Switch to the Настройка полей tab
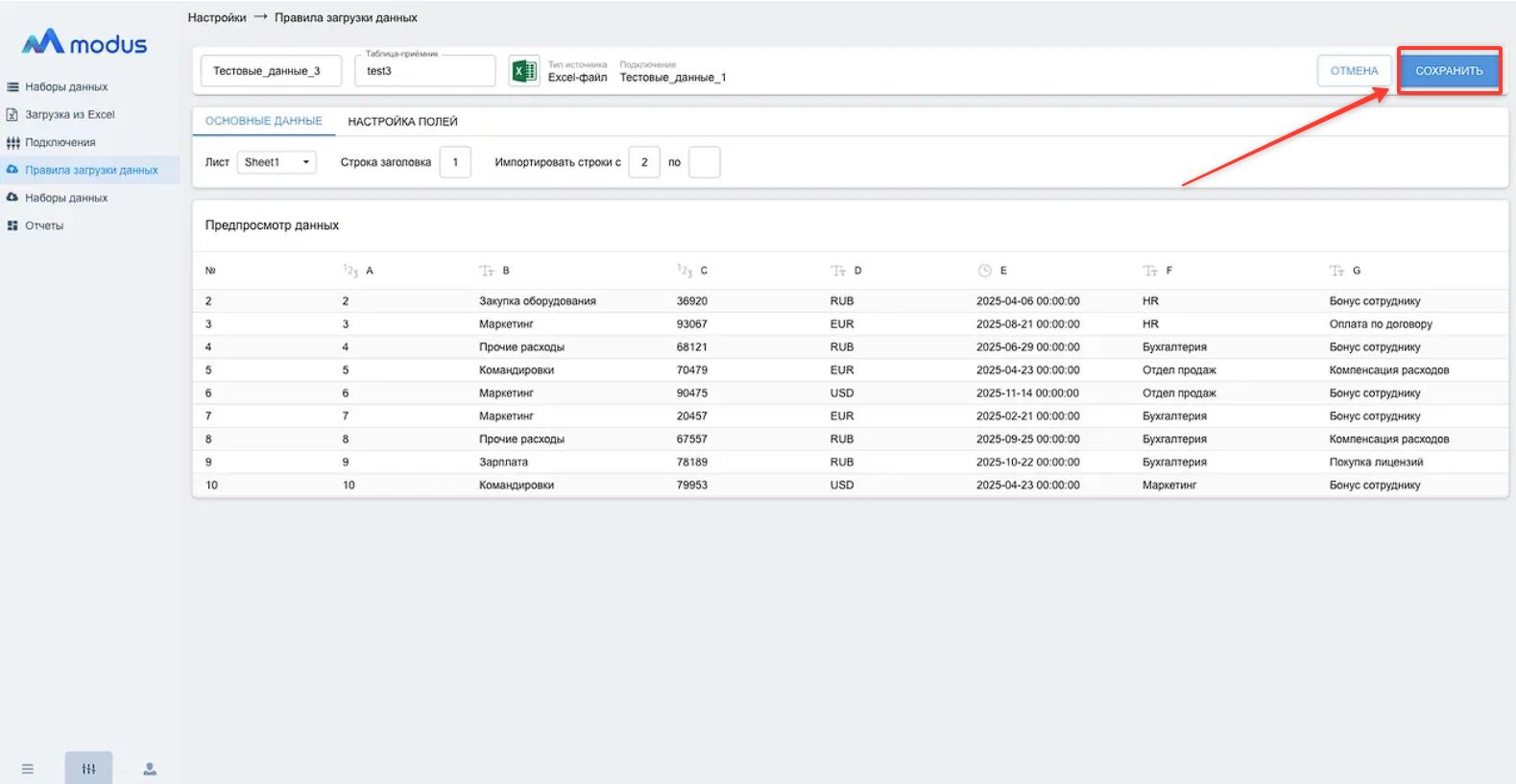Screen dimensions: 1516x784 402,122
